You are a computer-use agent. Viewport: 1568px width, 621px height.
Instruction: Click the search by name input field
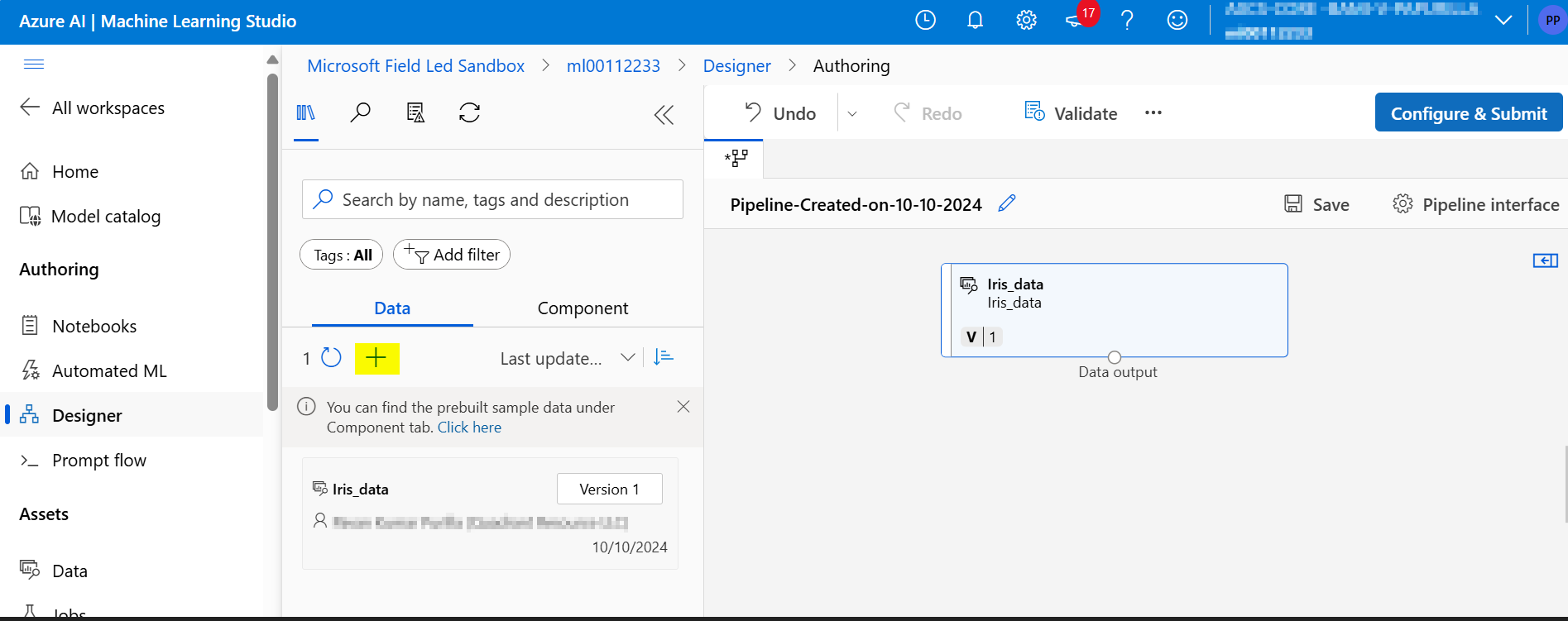point(492,199)
